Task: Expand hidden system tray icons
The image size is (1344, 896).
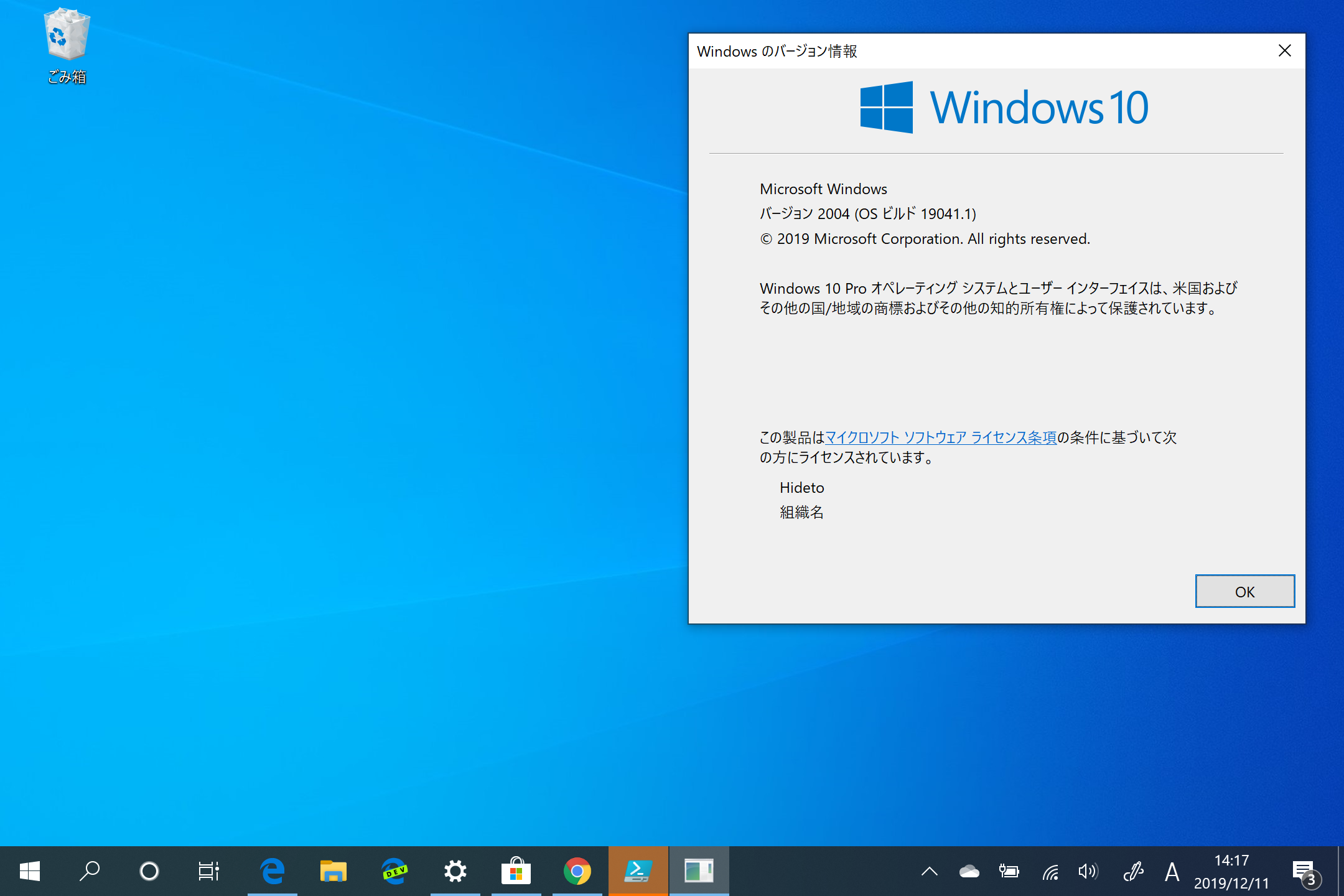Action: (930, 871)
